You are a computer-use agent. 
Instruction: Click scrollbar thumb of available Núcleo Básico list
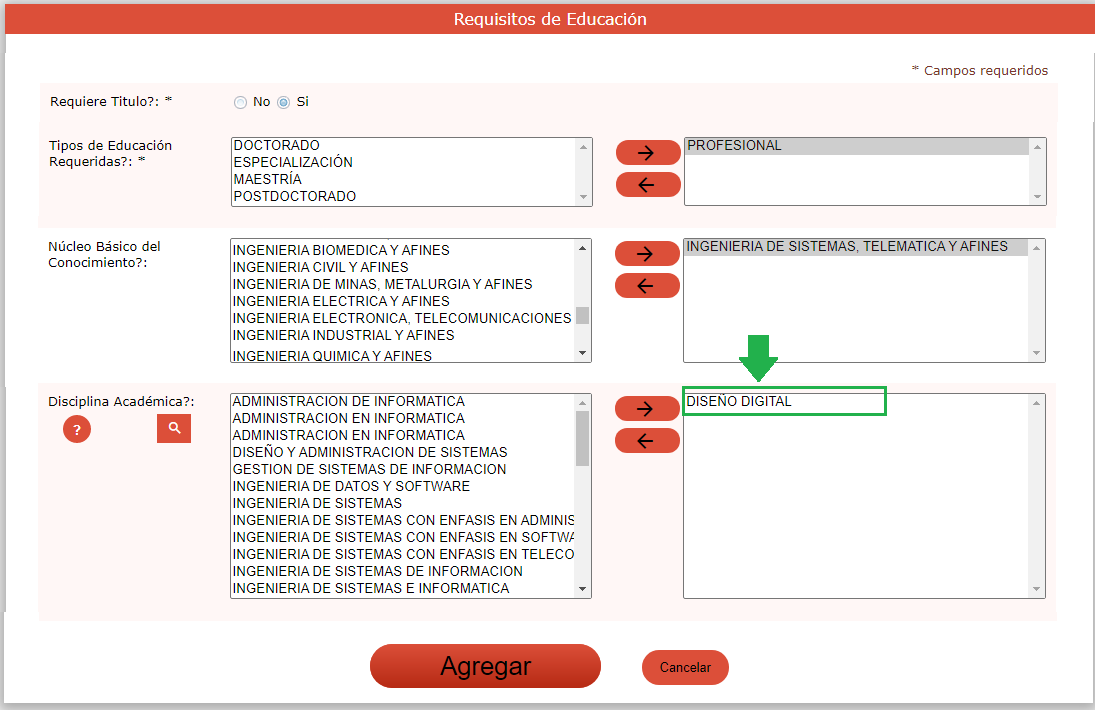point(582,316)
